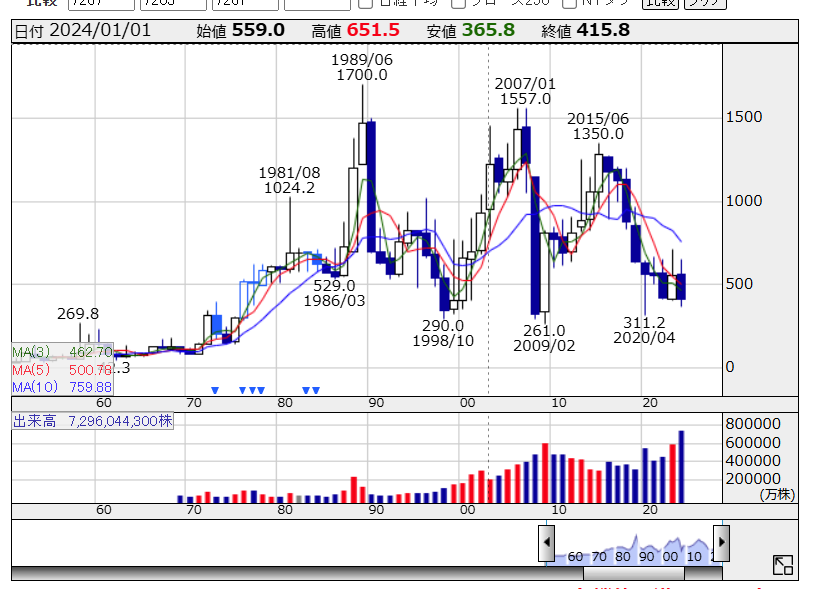The image size is (821, 589).
Task: Click the 529.0 1986/03 low label
Action: (x=335, y=293)
